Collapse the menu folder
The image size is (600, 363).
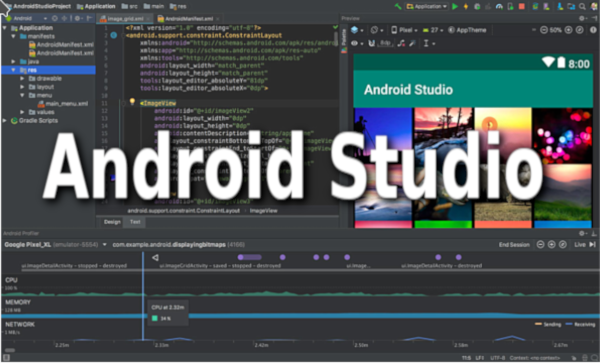(22, 95)
